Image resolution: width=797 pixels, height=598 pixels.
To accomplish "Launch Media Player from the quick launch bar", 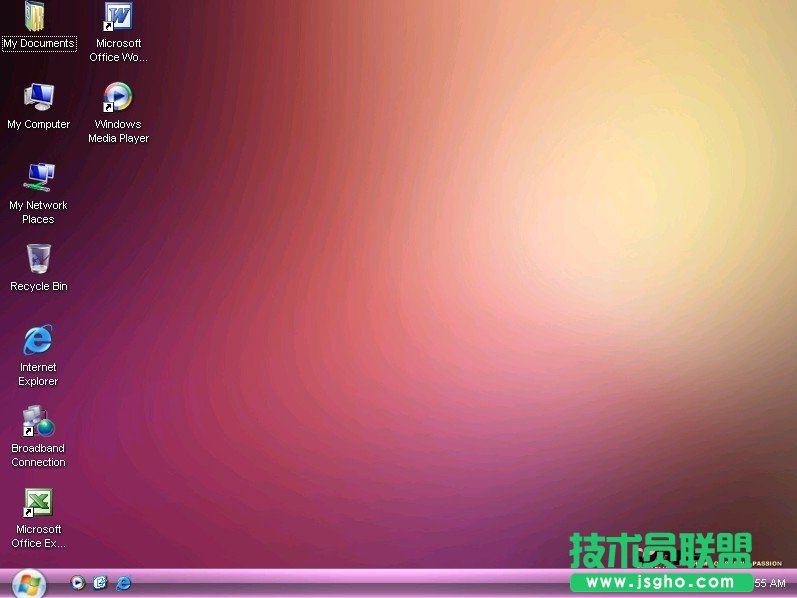I will (x=78, y=582).
